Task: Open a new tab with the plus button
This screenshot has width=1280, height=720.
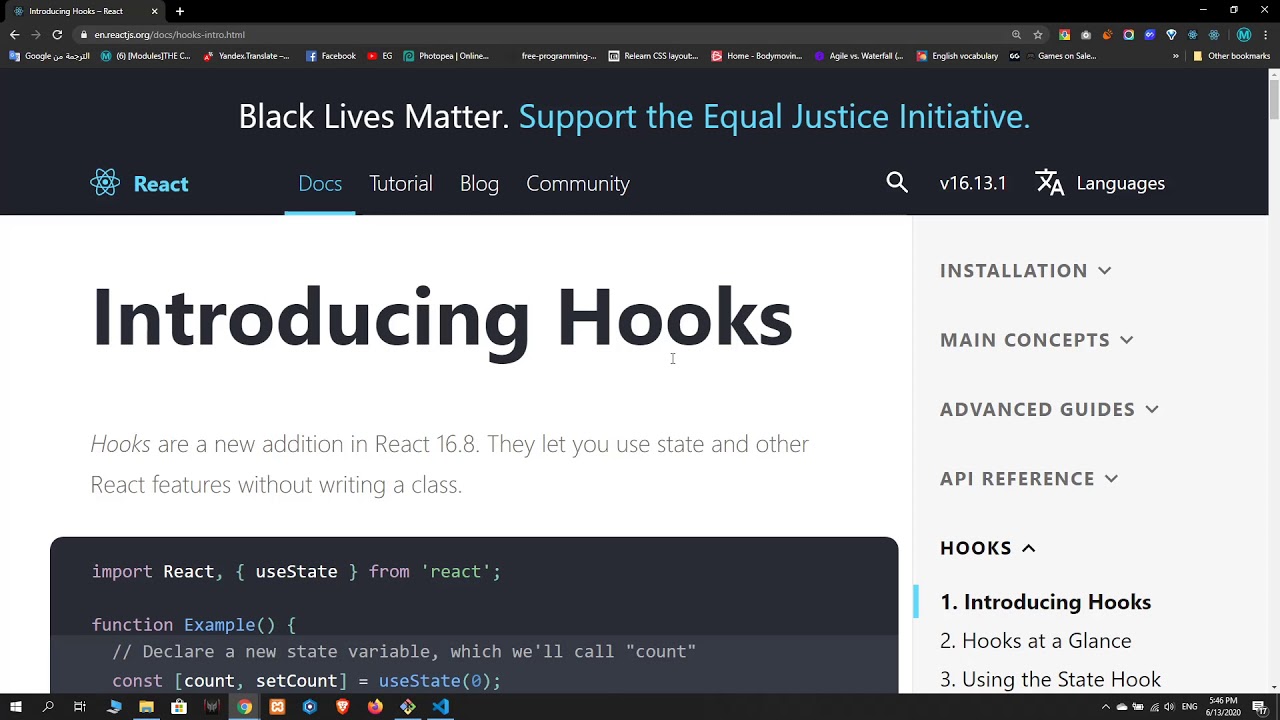Action: 180,11
